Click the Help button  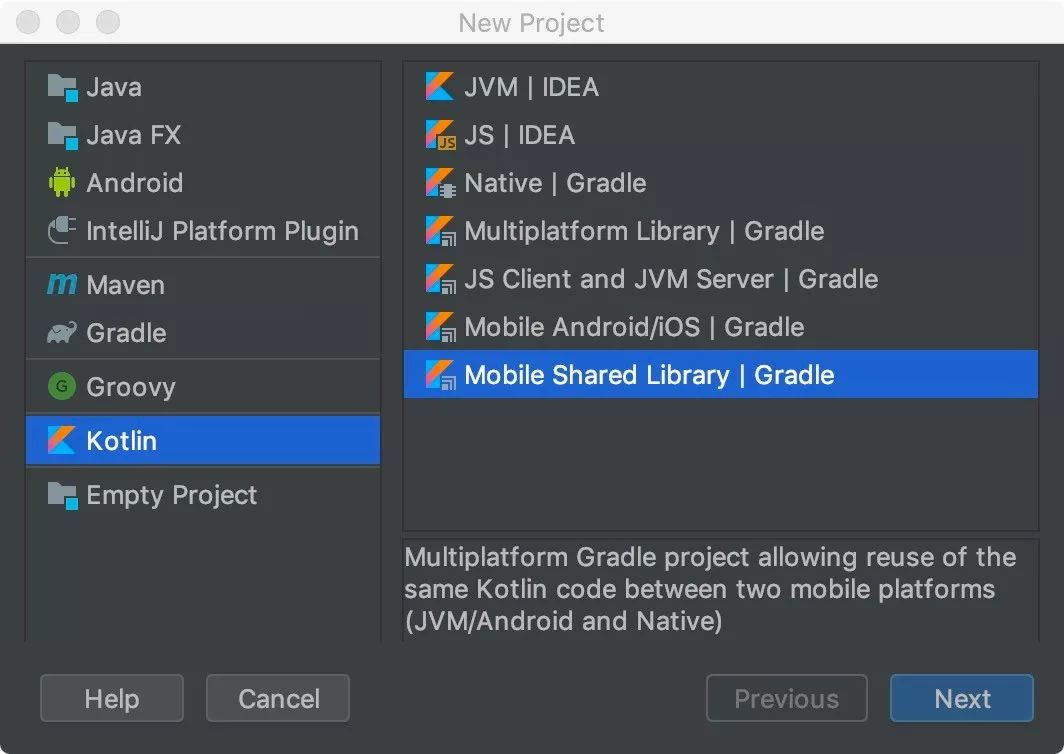point(112,698)
